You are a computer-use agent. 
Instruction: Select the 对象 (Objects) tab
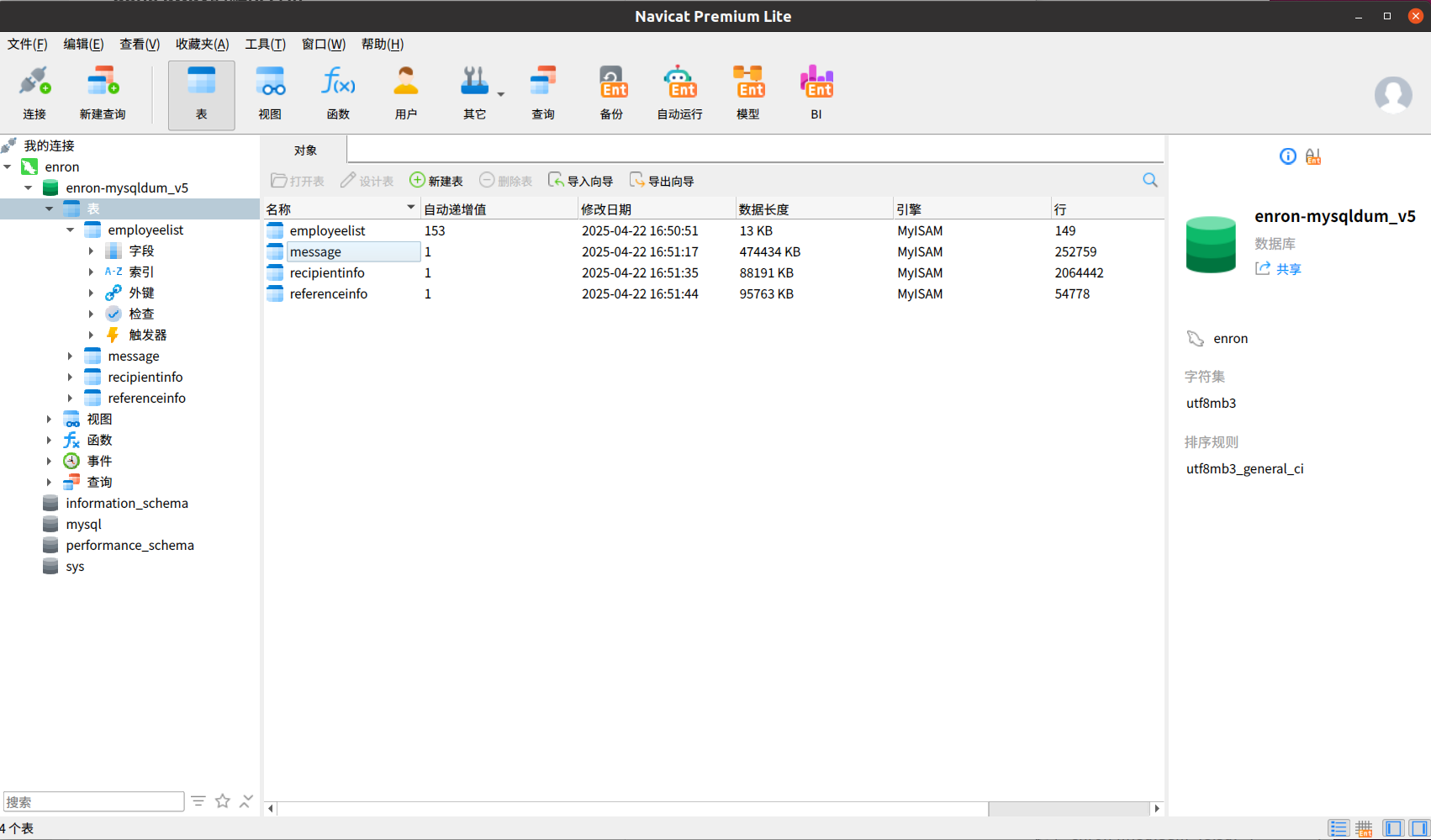point(305,150)
